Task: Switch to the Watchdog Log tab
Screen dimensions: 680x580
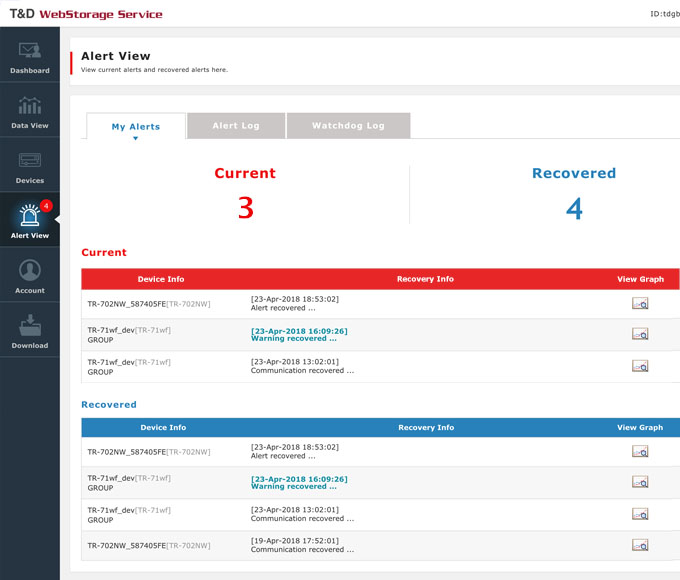Action: (348, 126)
